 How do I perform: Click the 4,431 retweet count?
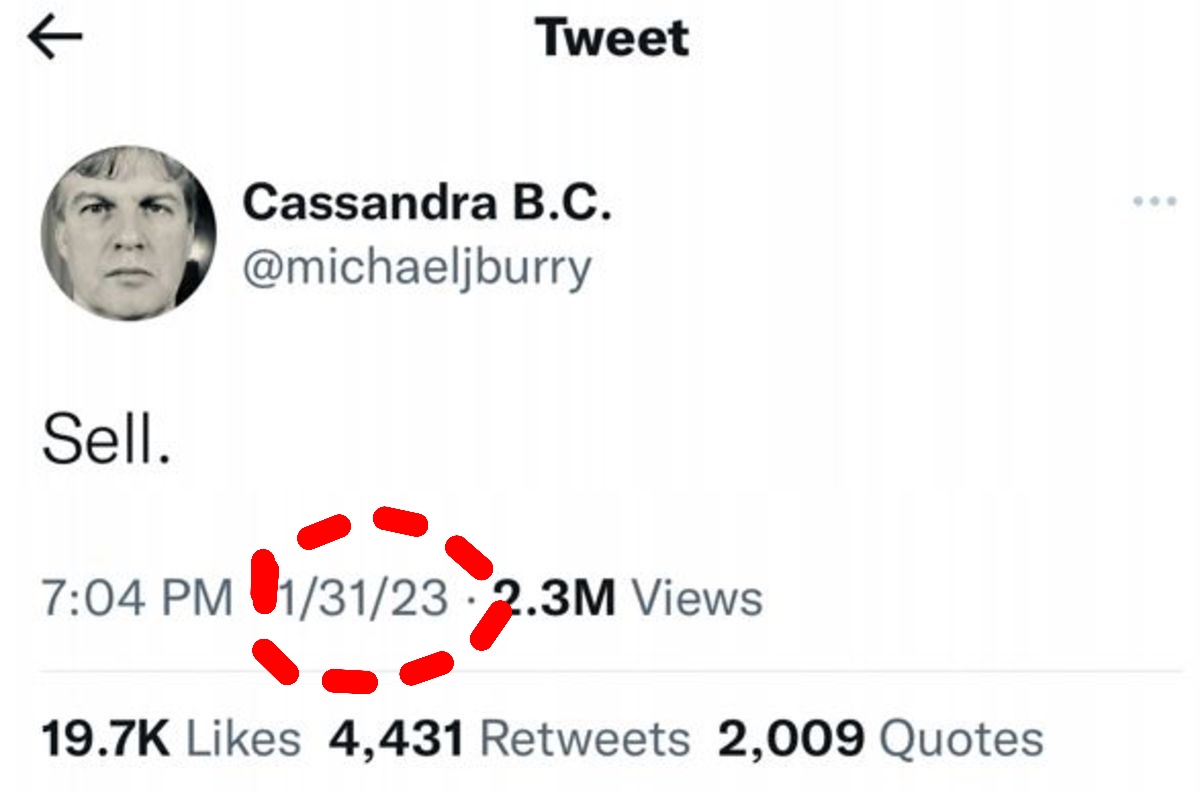coord(396,739)
